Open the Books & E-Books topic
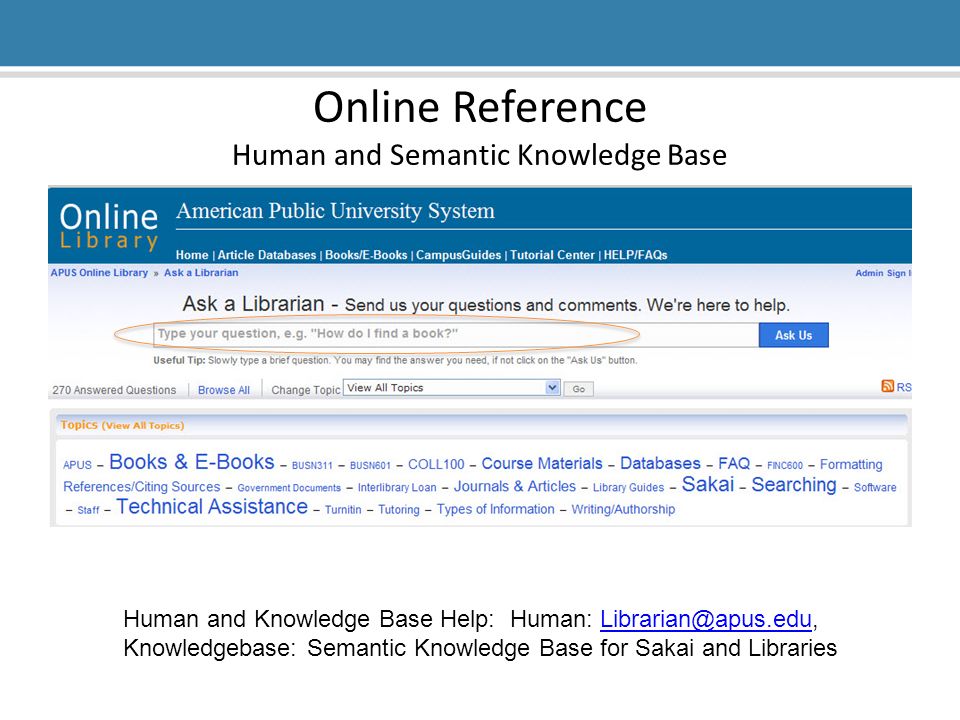 pos(192,462)
